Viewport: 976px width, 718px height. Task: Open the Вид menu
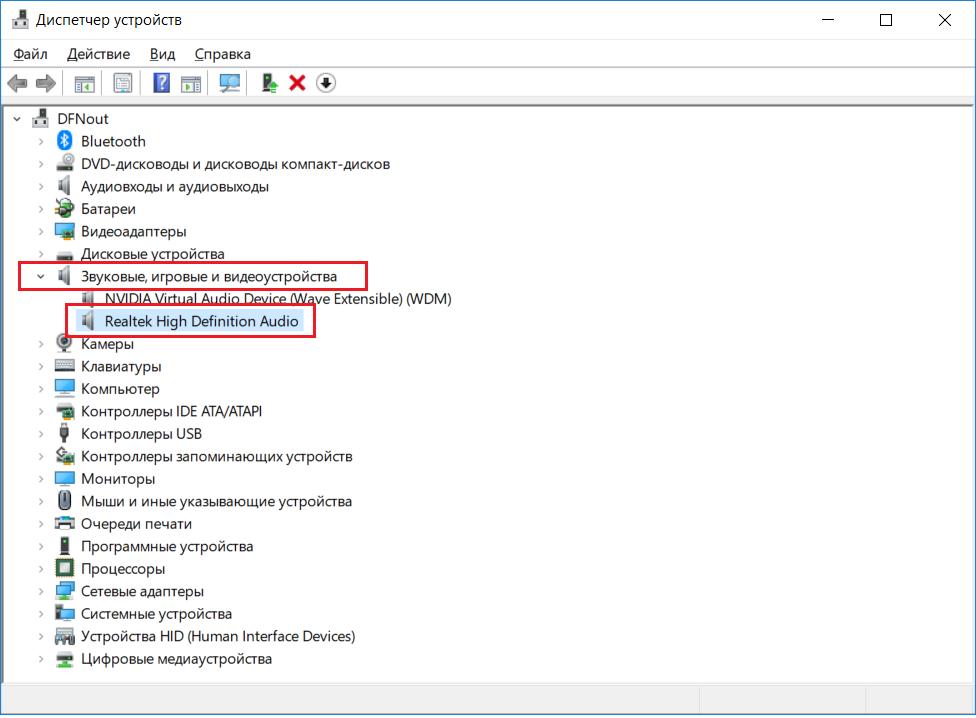click(x=162, y=54)
